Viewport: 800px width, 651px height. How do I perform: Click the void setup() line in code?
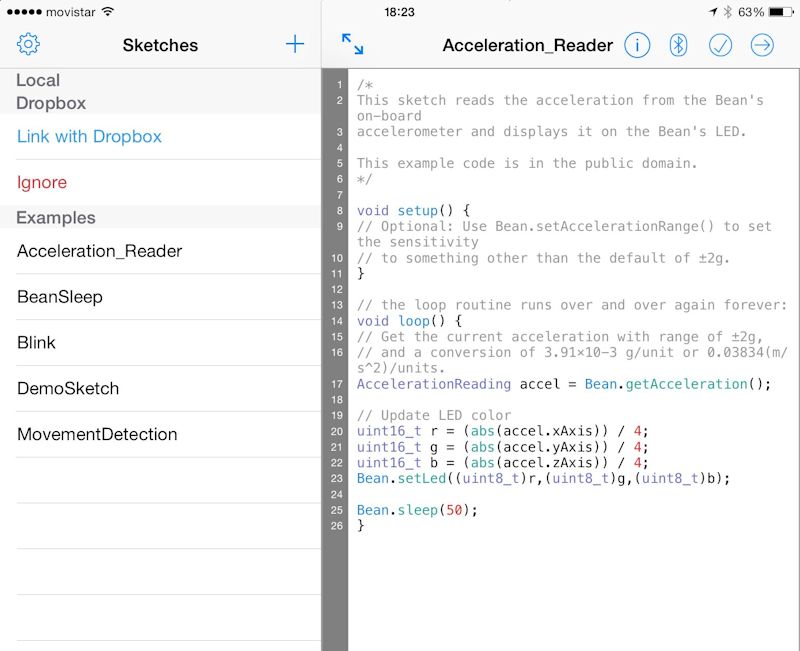pyautogui.click(x=413, y=210)
